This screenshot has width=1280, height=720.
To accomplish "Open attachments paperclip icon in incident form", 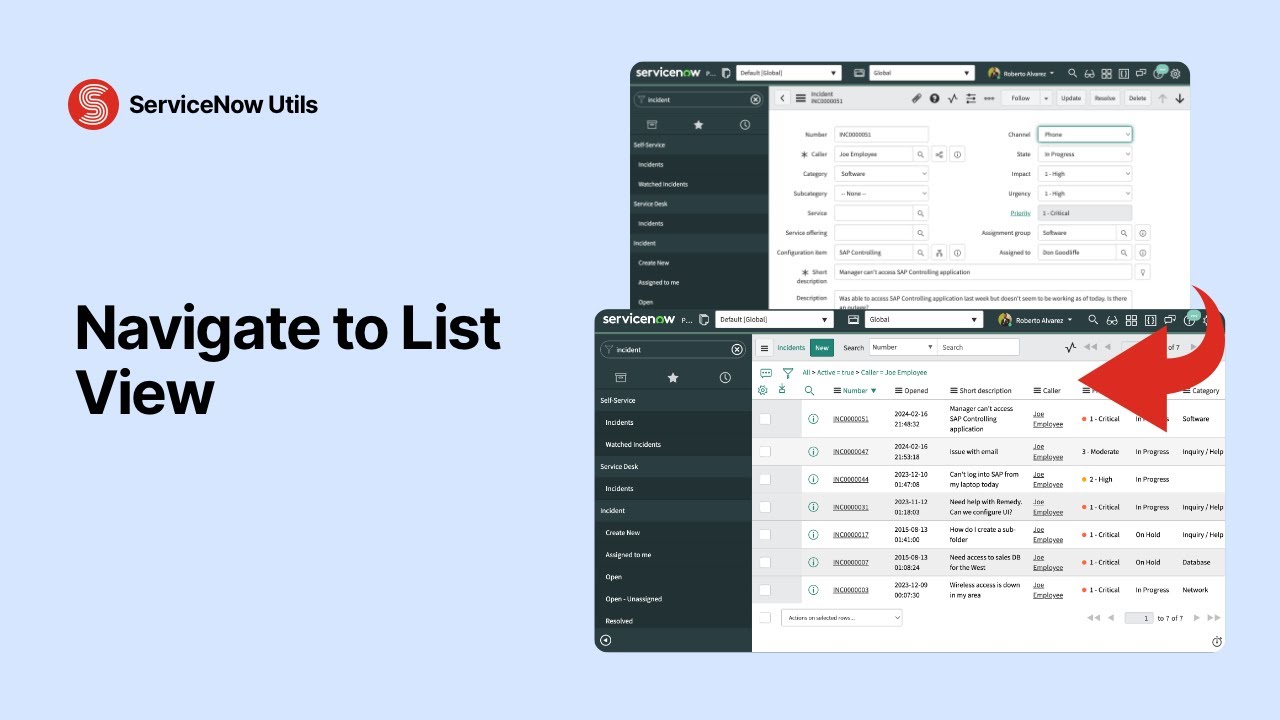I will (917, 98).
